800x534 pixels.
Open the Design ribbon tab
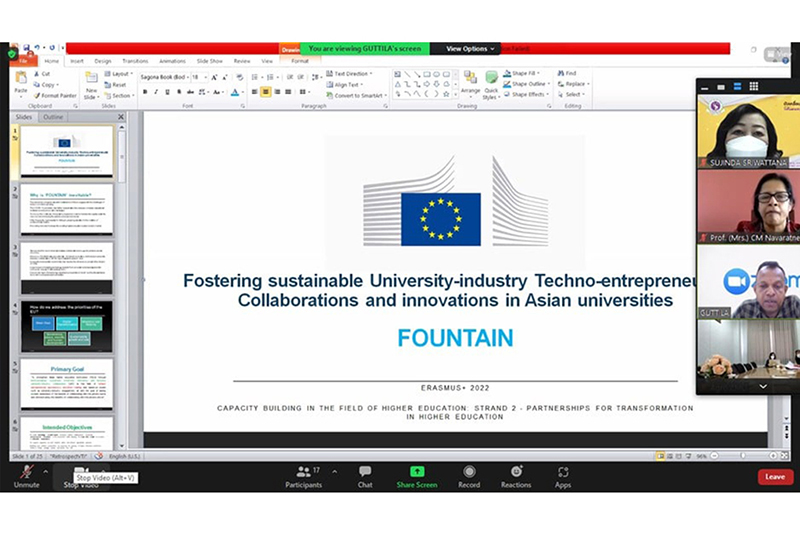click(103, 61)
